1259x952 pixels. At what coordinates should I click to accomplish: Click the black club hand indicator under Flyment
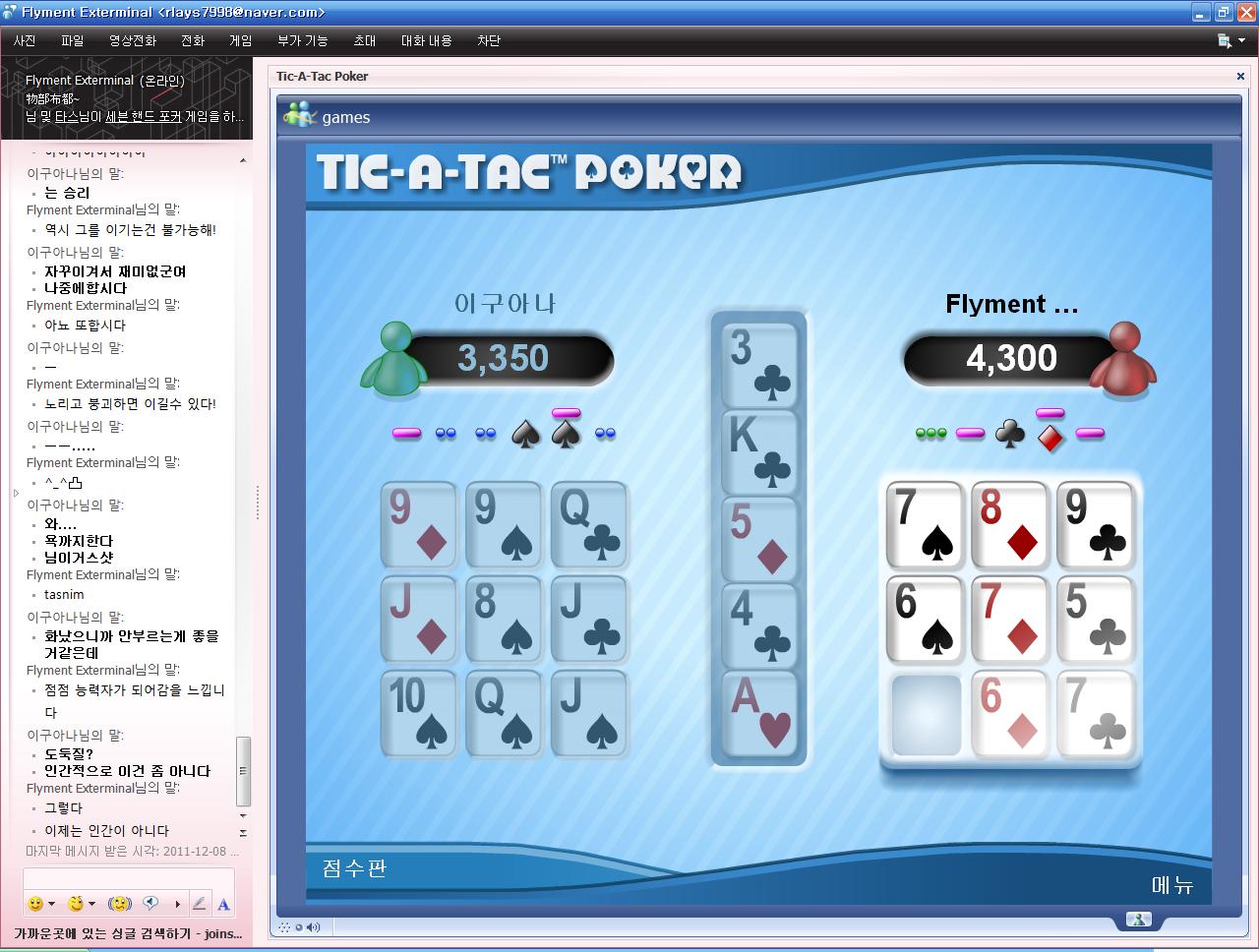tap(1010, 434)
